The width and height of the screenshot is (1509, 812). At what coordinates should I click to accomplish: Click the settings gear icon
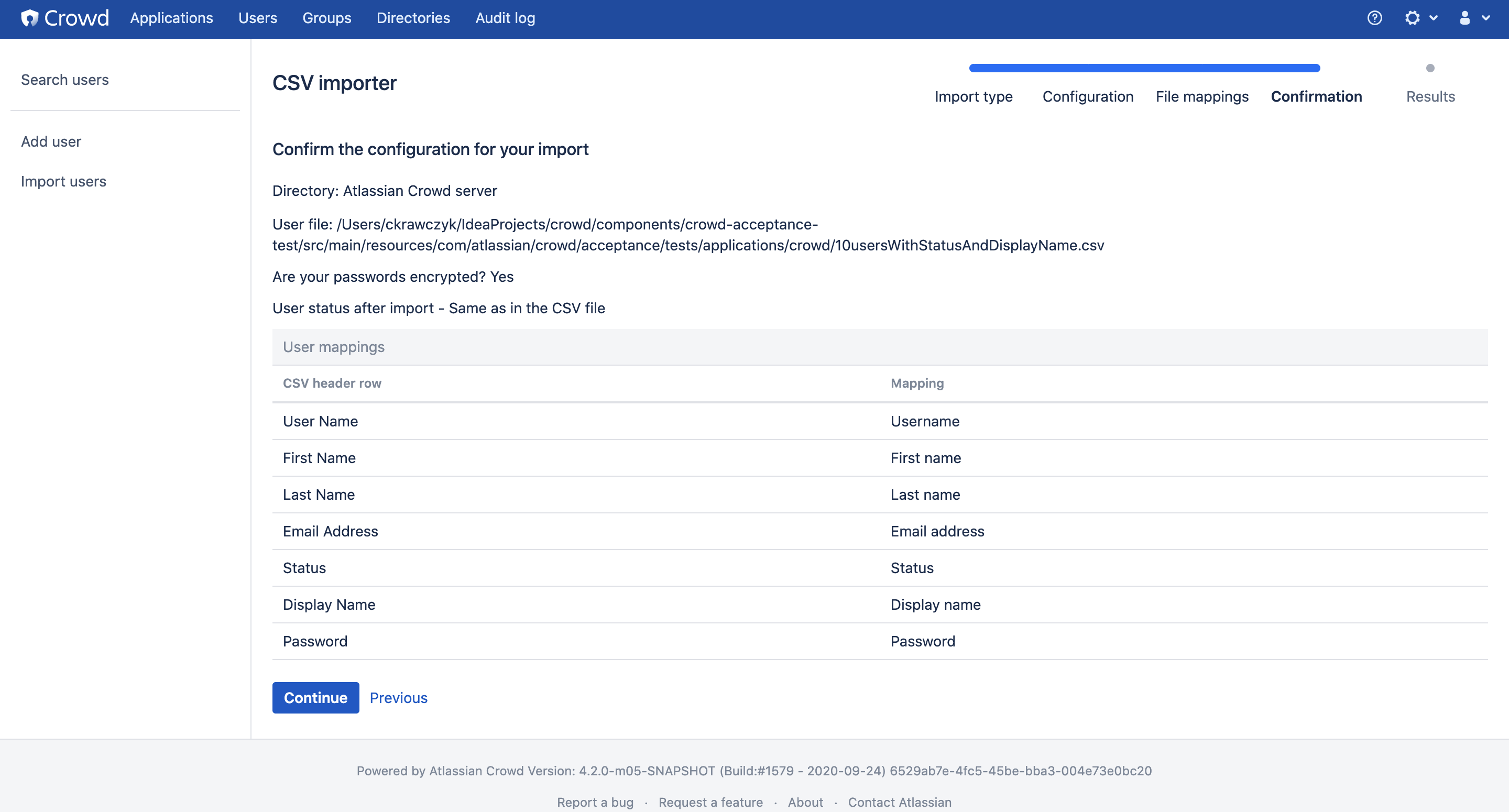(x=1413, y=18)
